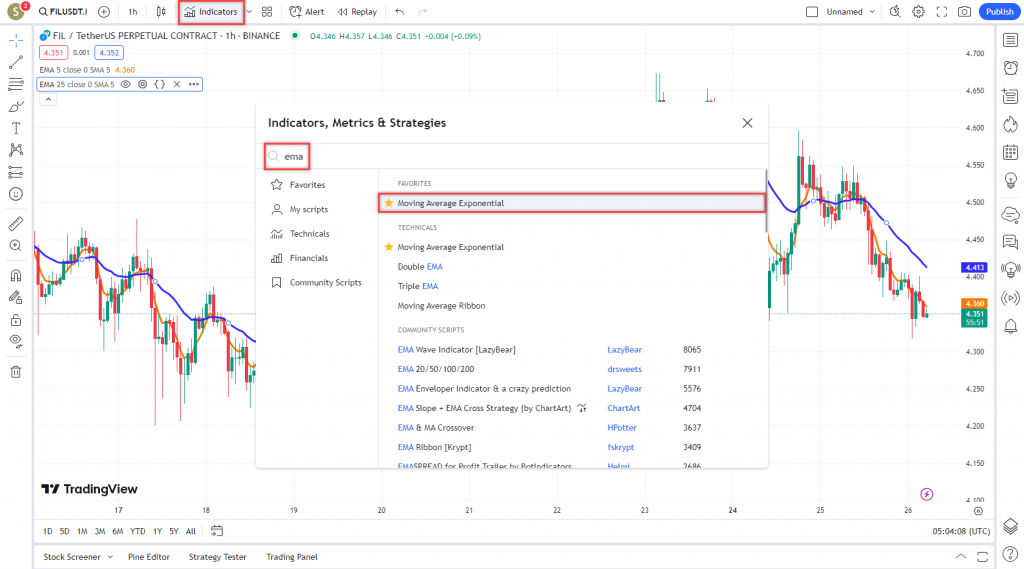
Task: Open chart settings gear in top bar
Action: click(918, 12)
